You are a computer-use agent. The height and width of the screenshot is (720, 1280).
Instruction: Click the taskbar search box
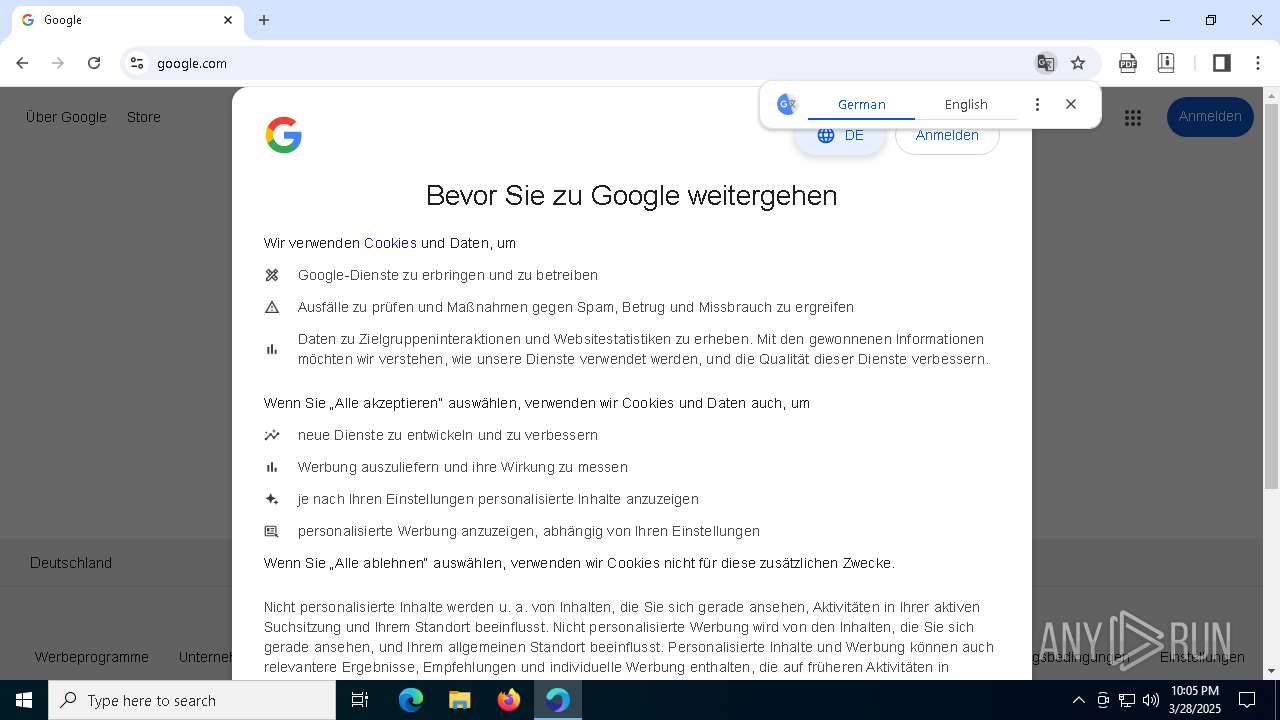click(x=192, y=700)
